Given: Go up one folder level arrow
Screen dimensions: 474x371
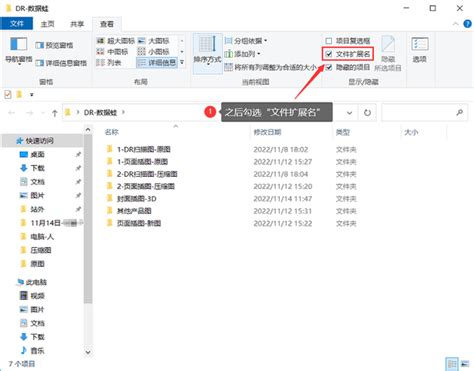Looking at the screenshot, I should point(55,113).
